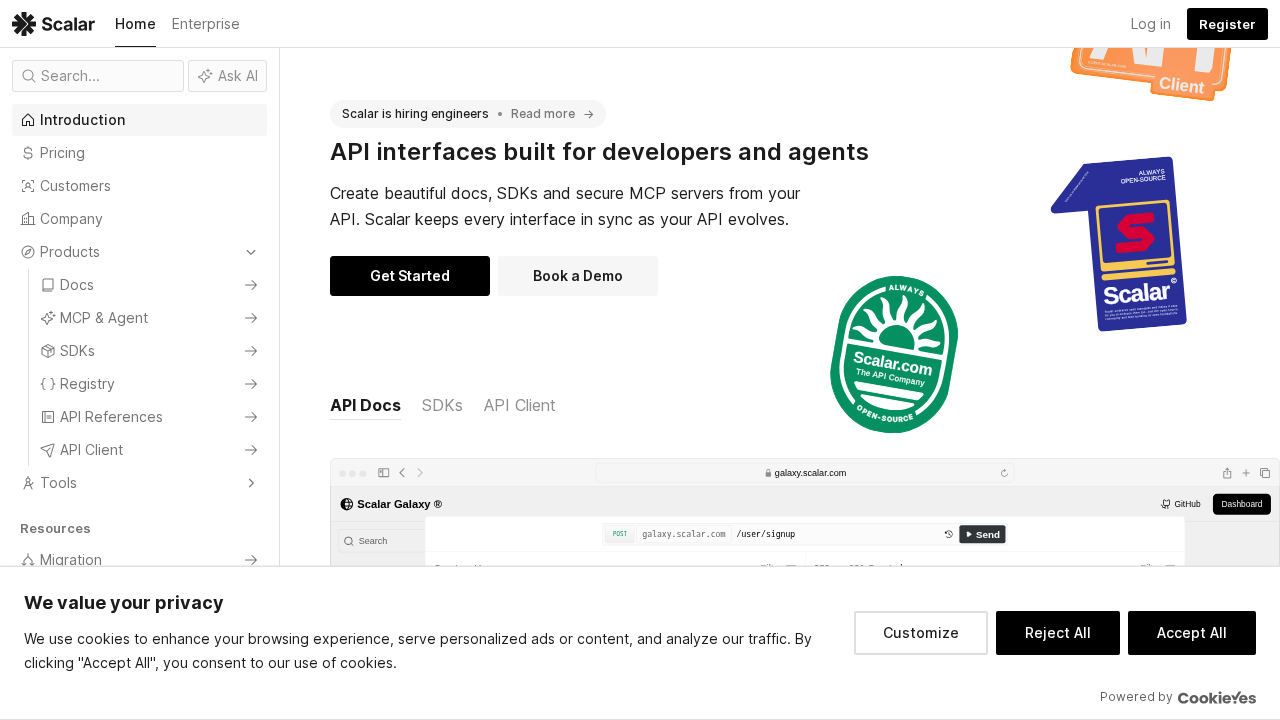Click the back arrow in the browser mockup
The width and height of the screenshot is (1280, 720).
click(x=402, y=473)
